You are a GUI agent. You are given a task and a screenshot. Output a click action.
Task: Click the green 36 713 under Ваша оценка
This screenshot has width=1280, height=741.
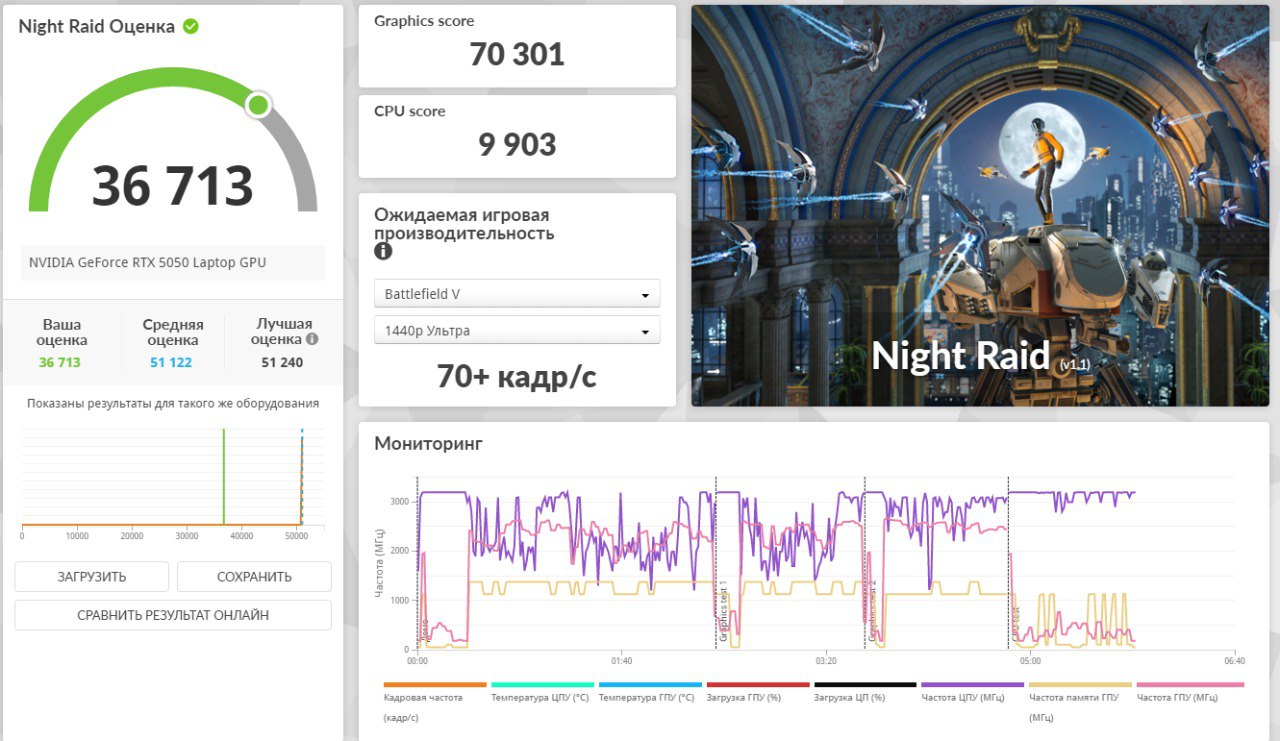[x=60, y=362]
